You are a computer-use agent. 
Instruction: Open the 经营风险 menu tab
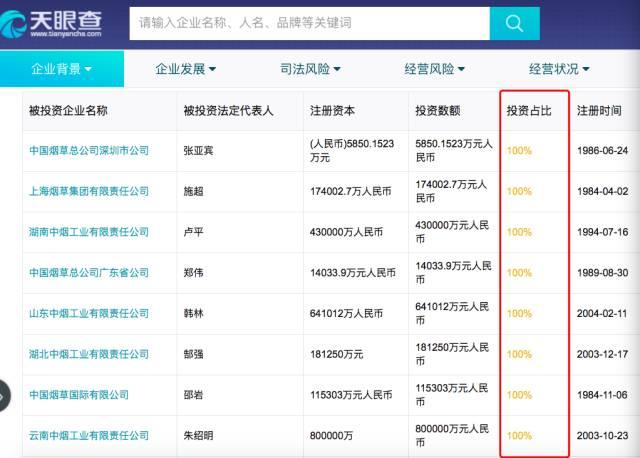(x=435, y=69)
